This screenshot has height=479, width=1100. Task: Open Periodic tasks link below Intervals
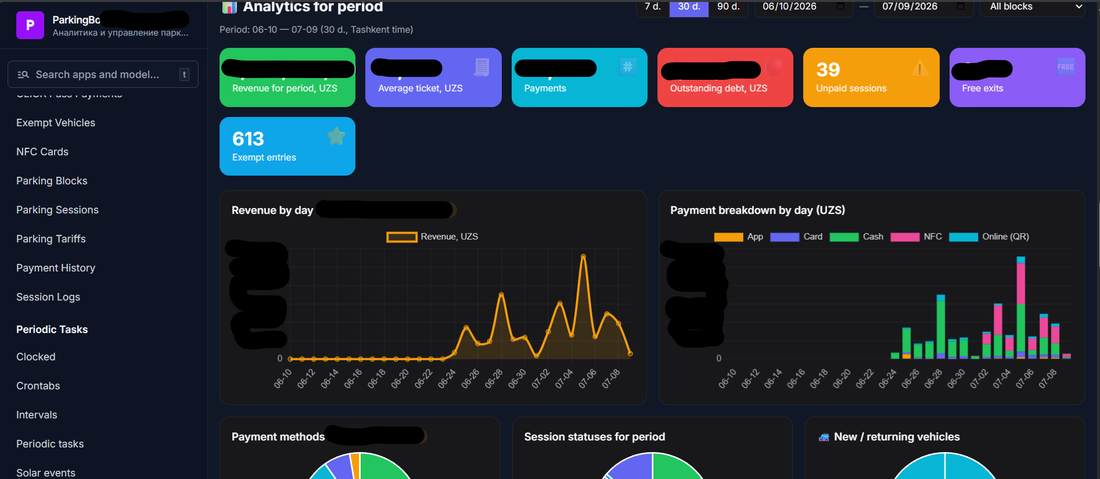pos(50,444)
